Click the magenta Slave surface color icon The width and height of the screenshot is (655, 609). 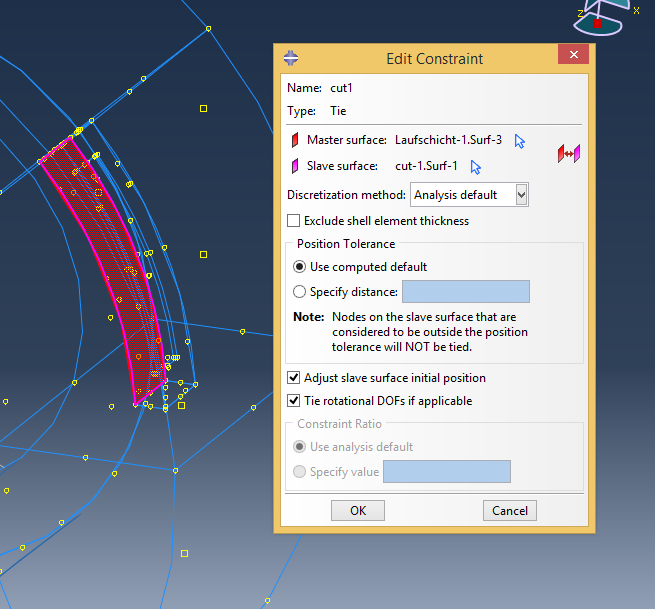tap(295, 166)
